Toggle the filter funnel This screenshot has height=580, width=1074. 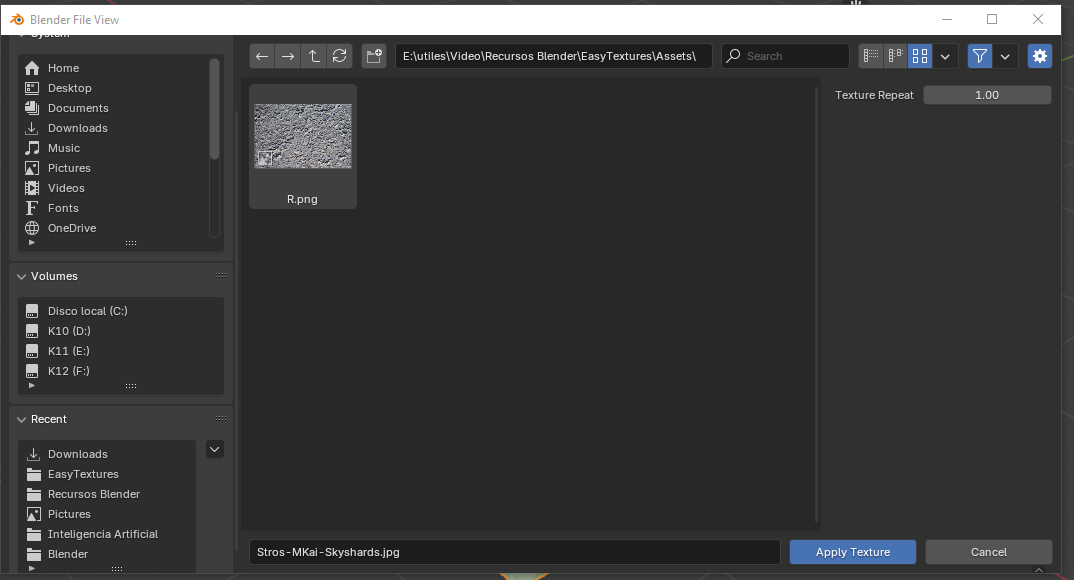pos(979,56)
